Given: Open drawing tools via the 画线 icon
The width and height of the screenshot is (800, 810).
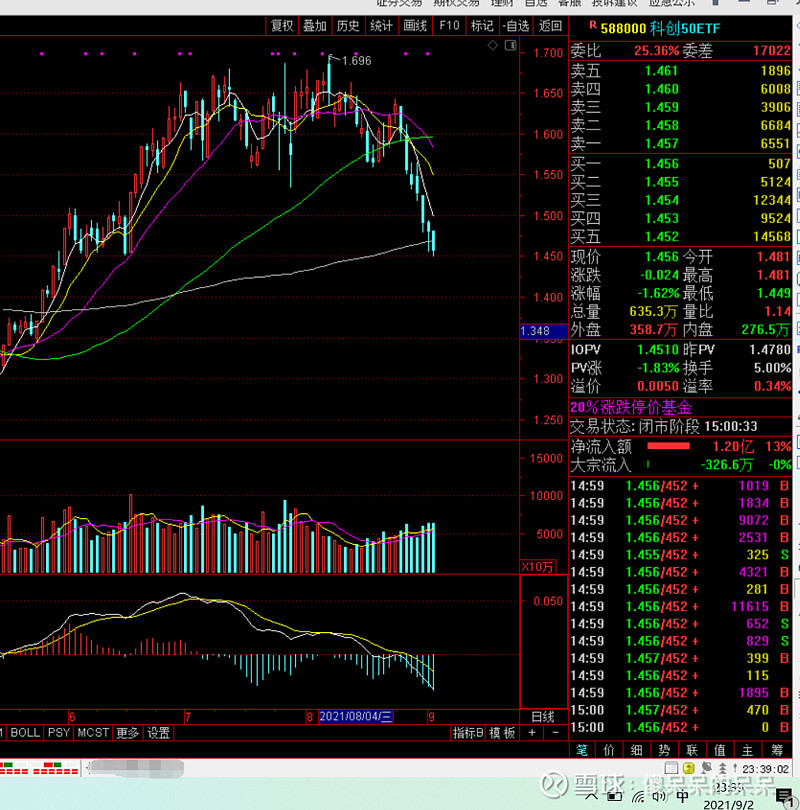Looking at the screenshot, I should tap(414, 28).
